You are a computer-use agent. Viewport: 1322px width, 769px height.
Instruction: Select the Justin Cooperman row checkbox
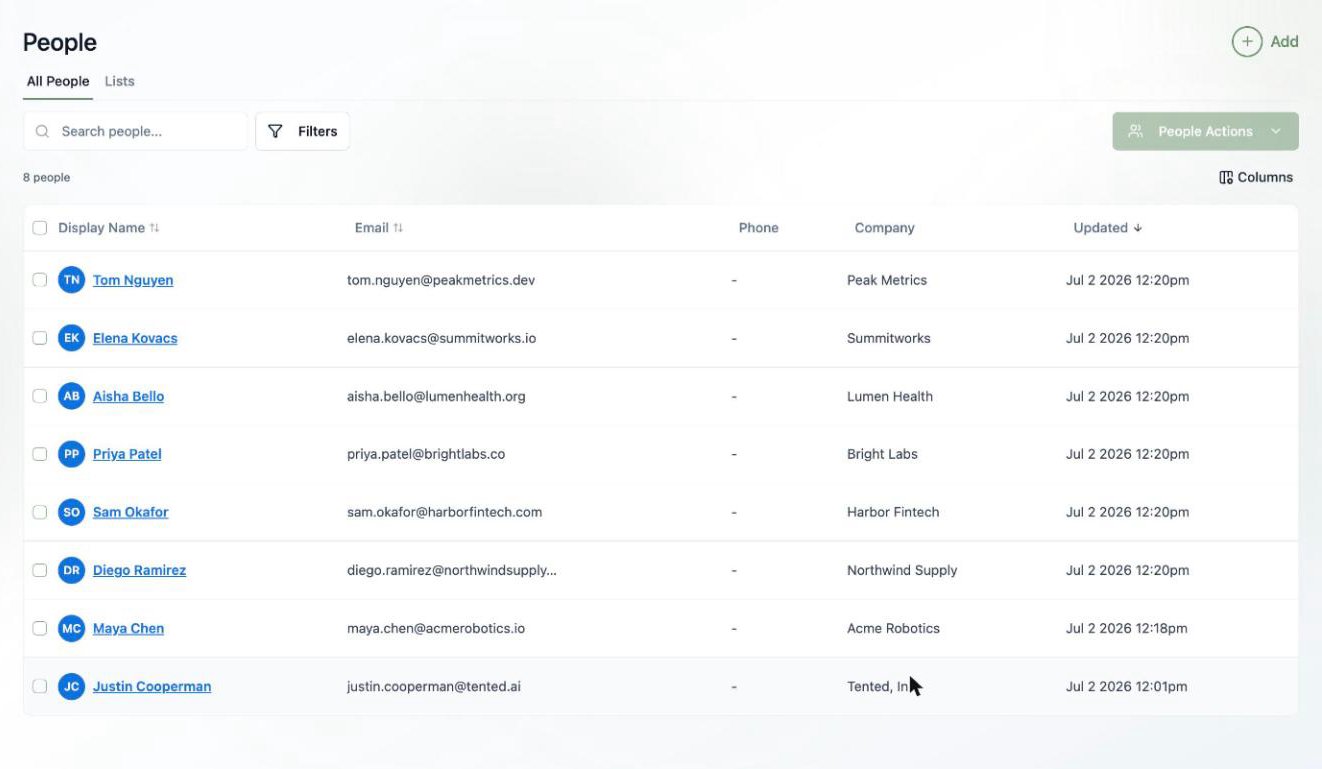click(40, 686)
